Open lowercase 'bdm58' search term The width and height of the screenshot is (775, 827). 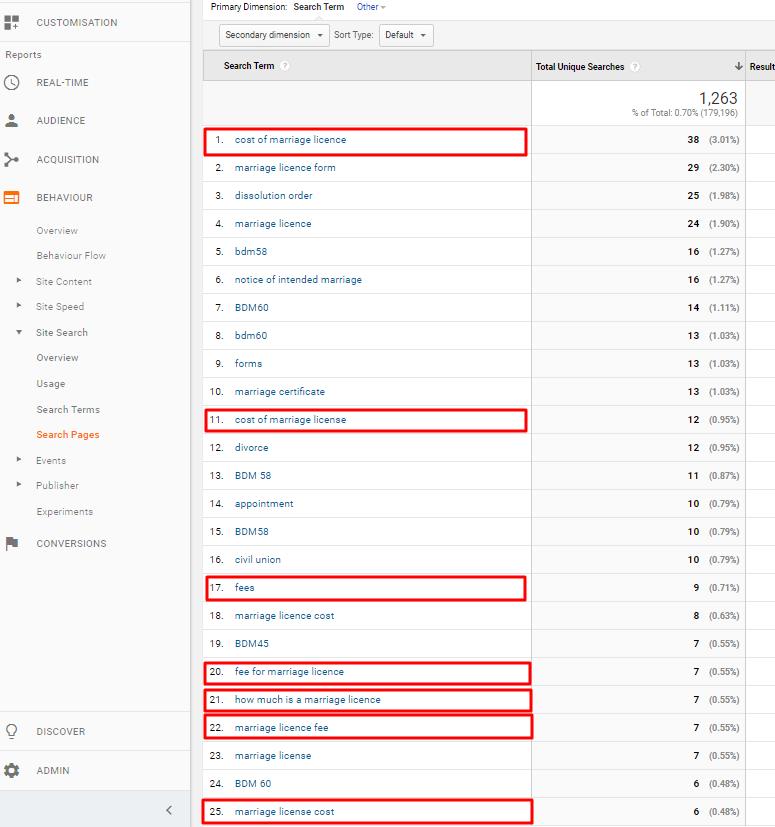(x=251, y=252)
